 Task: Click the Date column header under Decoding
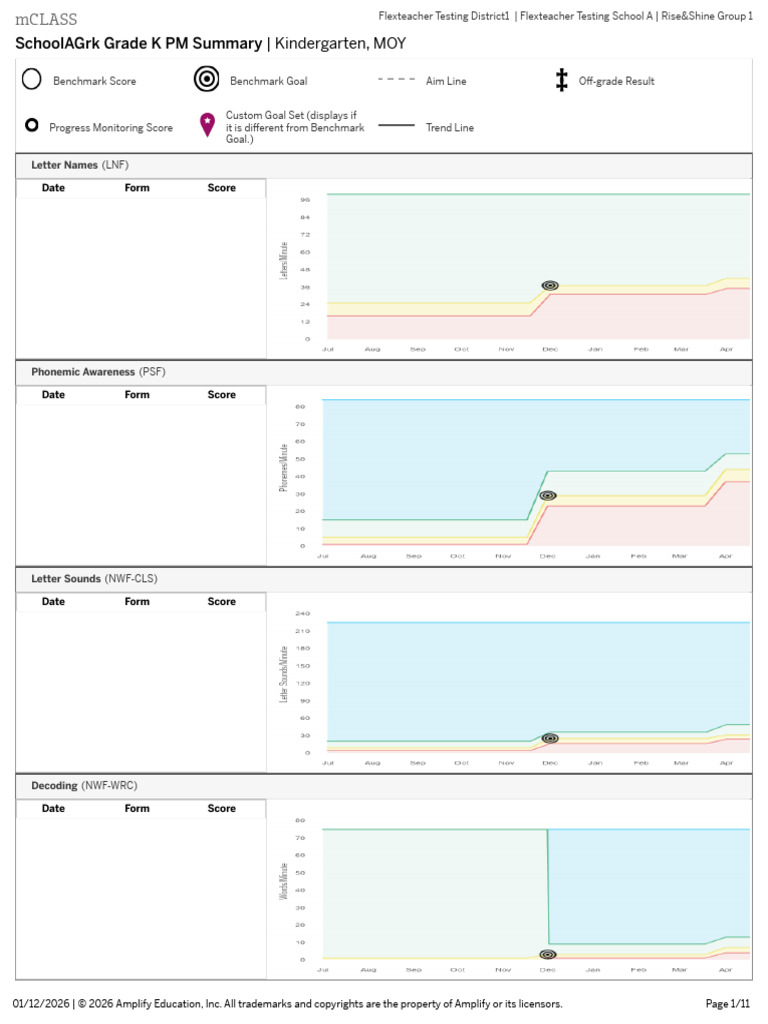point(54,808)
